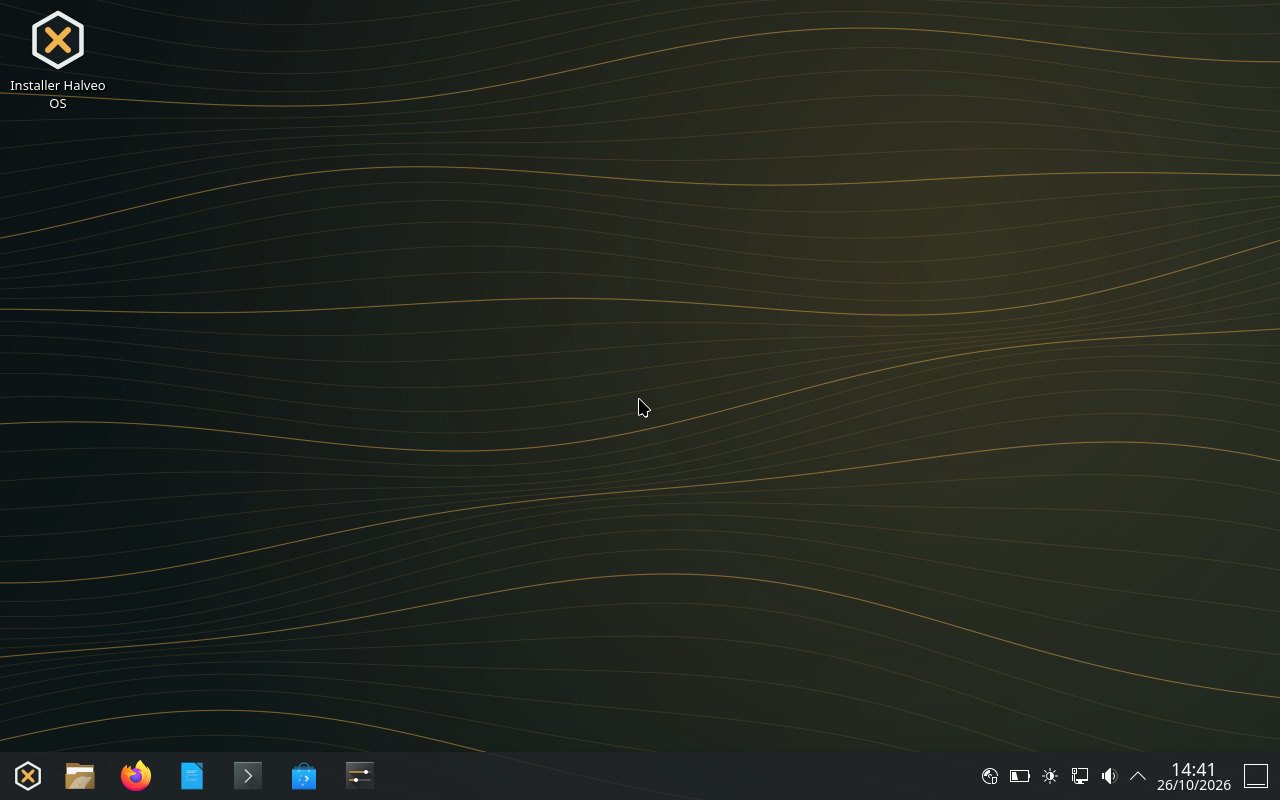1280x800 pixels.
Task: Open the Installer Halveo OS desktop icon
Action: tap(57, 60)
